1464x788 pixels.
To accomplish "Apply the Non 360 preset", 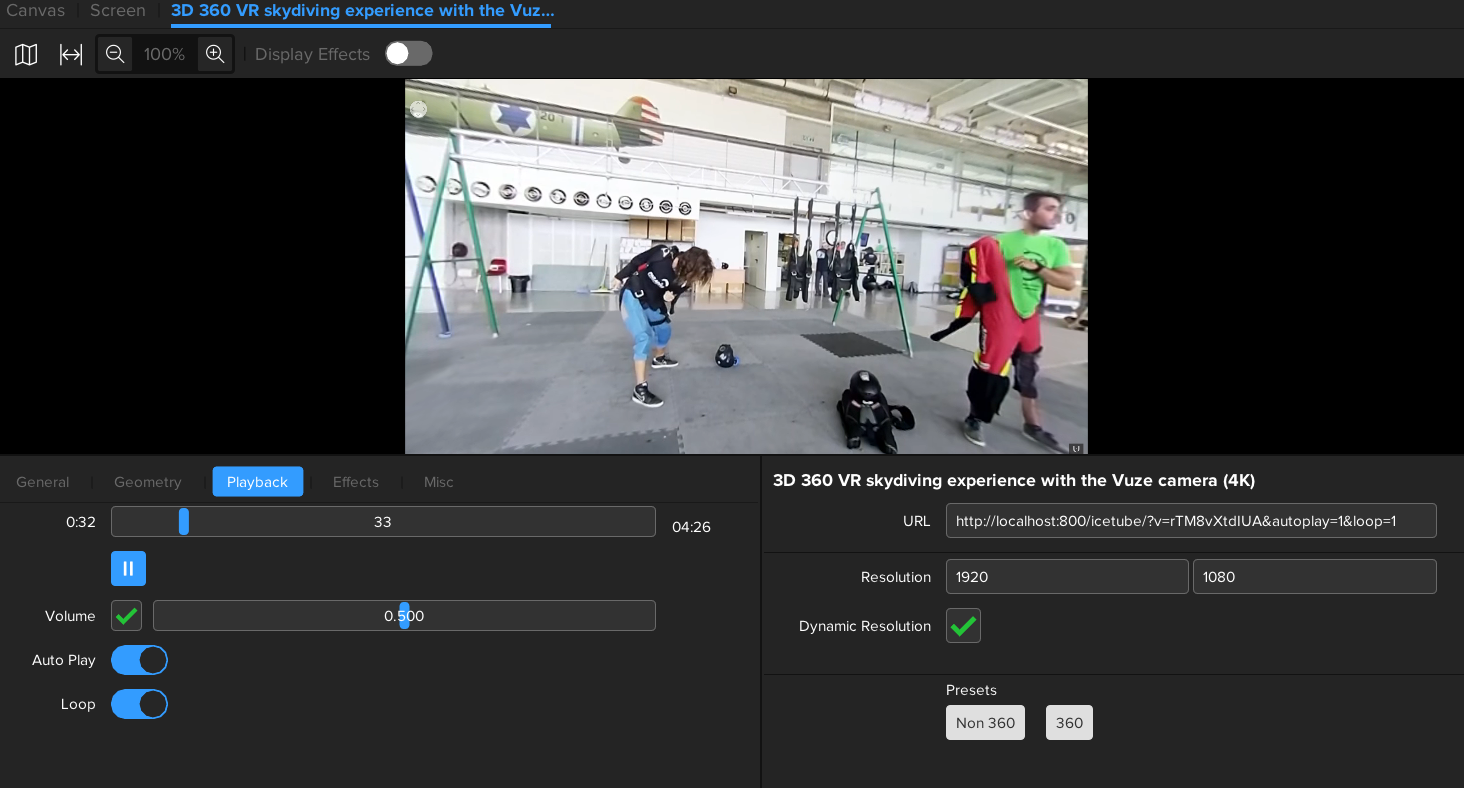I will click(x=985, y=723).
